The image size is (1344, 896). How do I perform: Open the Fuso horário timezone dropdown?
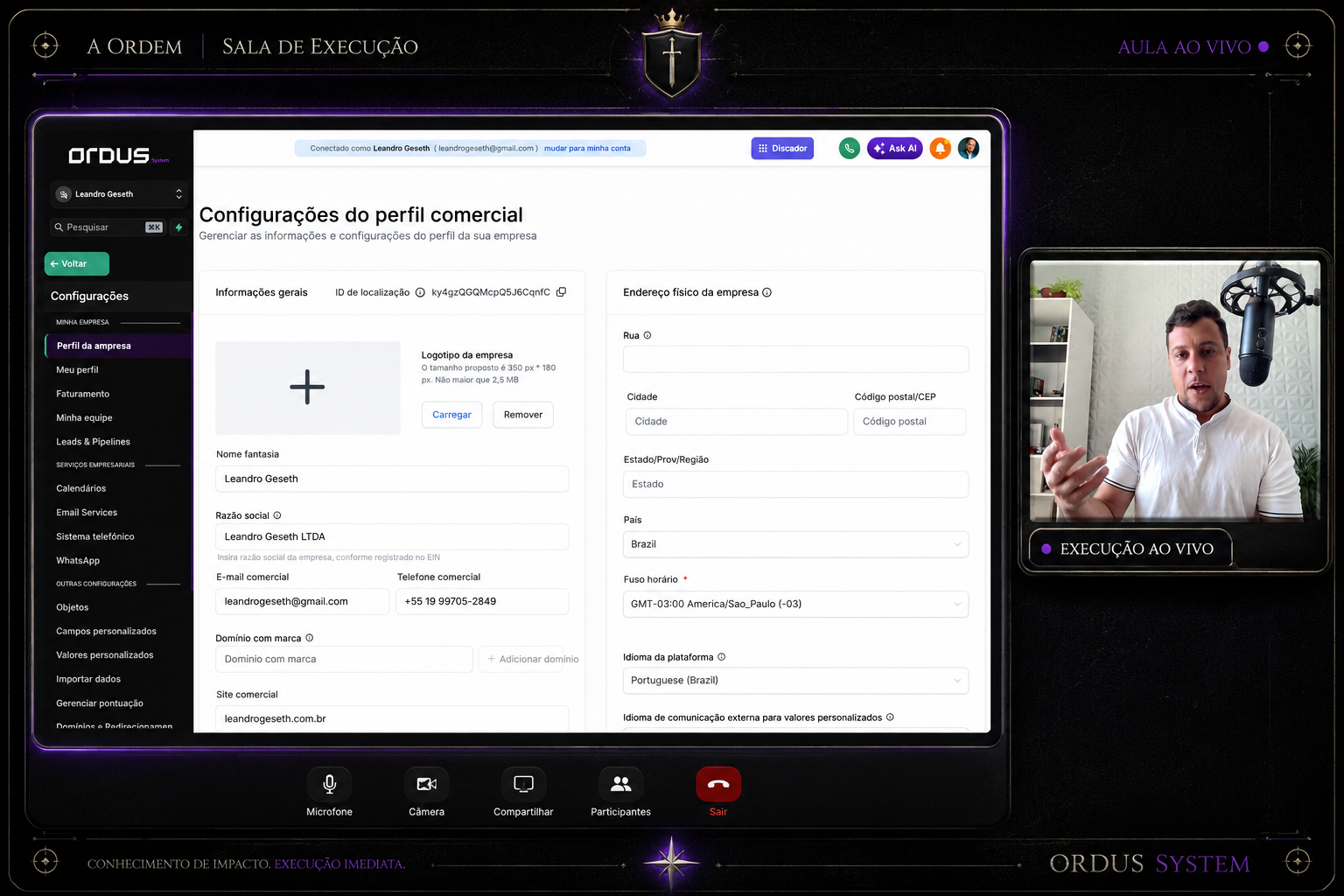tap(795, 604)
